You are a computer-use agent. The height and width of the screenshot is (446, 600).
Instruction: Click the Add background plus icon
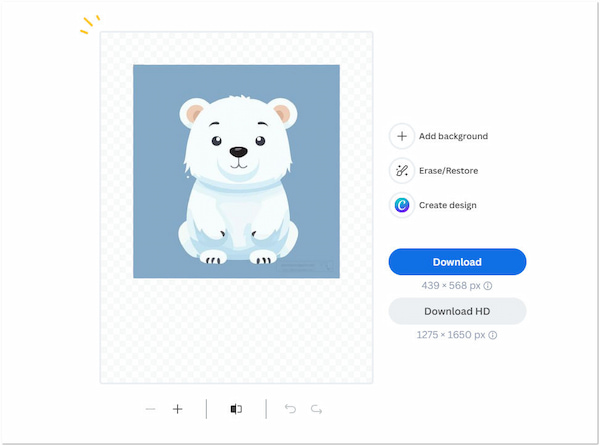401,136
